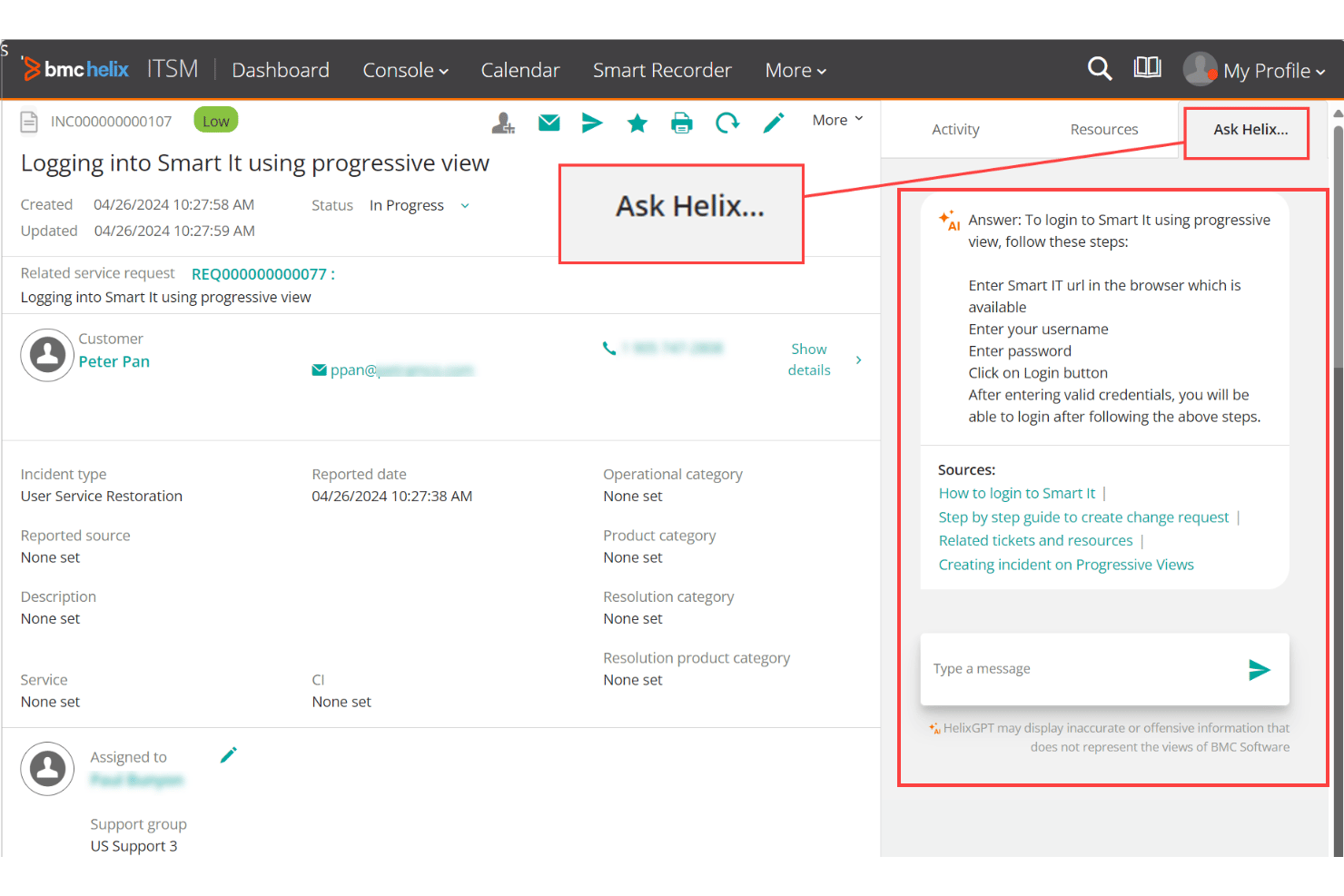This screenshot has height=896, width=1344.
Task: Open the global search icon
Action: click(x=1100, y=69)
